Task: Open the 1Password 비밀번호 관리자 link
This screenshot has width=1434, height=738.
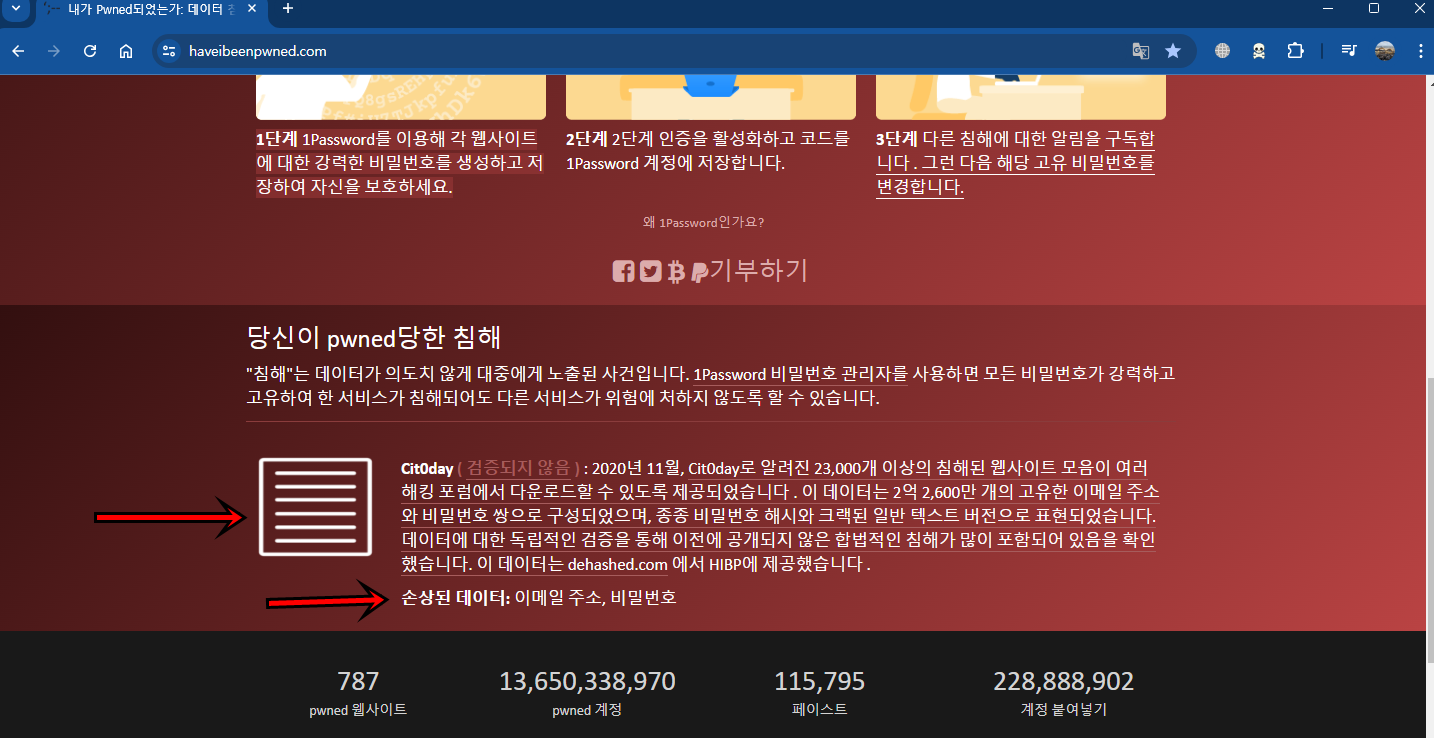Action: [800, 375]
